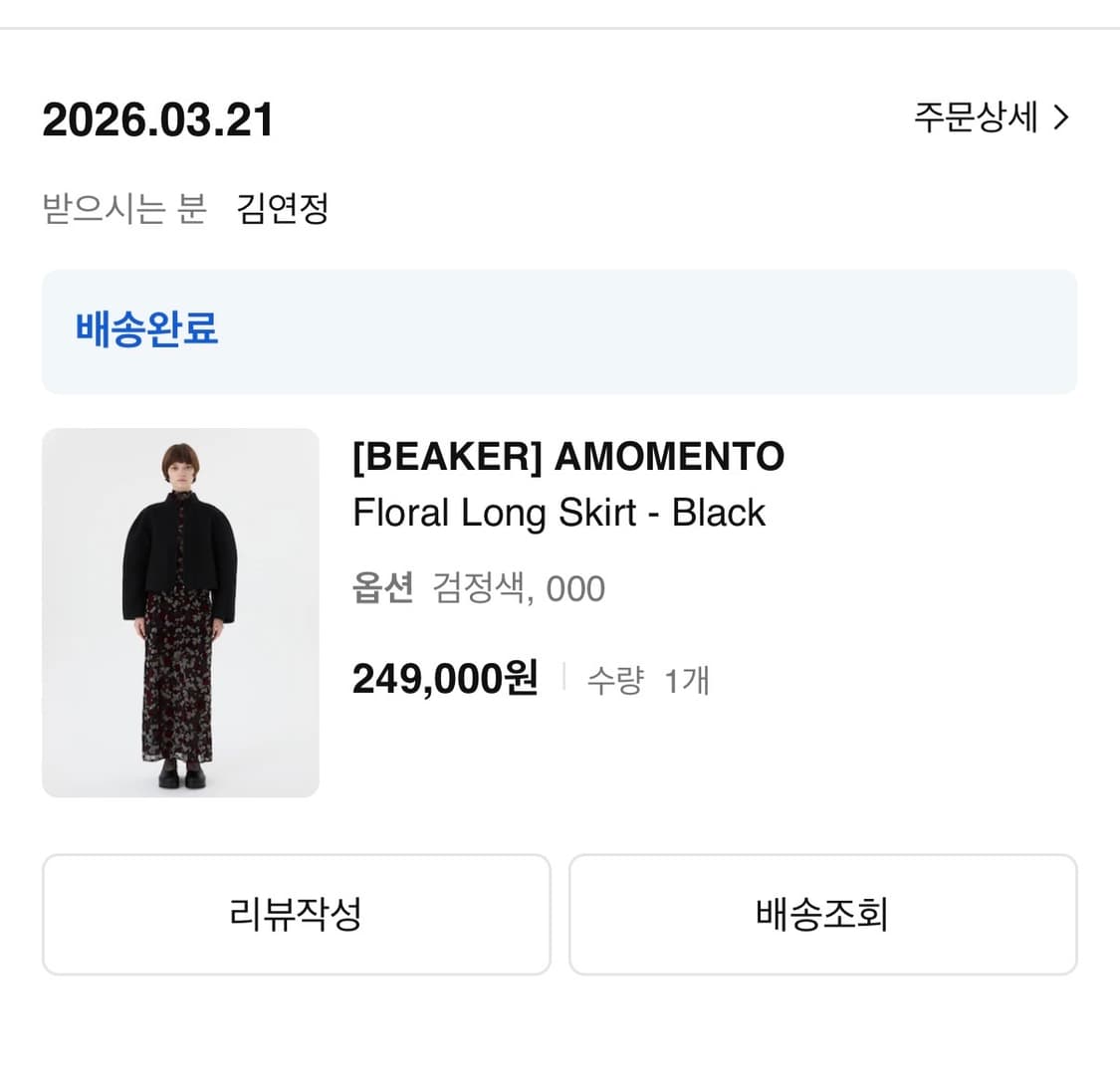Tap the 옵션 line showing 검정색, 000
The width and height of the screenshot is (1120, 1080).
click(478, 588)
